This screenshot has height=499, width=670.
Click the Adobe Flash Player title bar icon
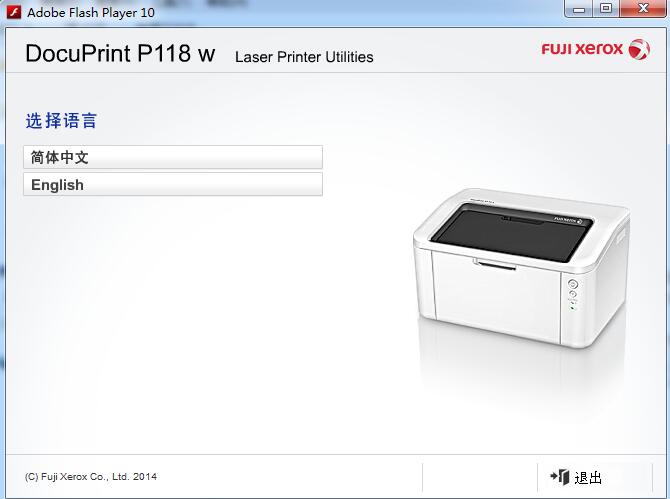pyautogui.click(x=14, y=12)
